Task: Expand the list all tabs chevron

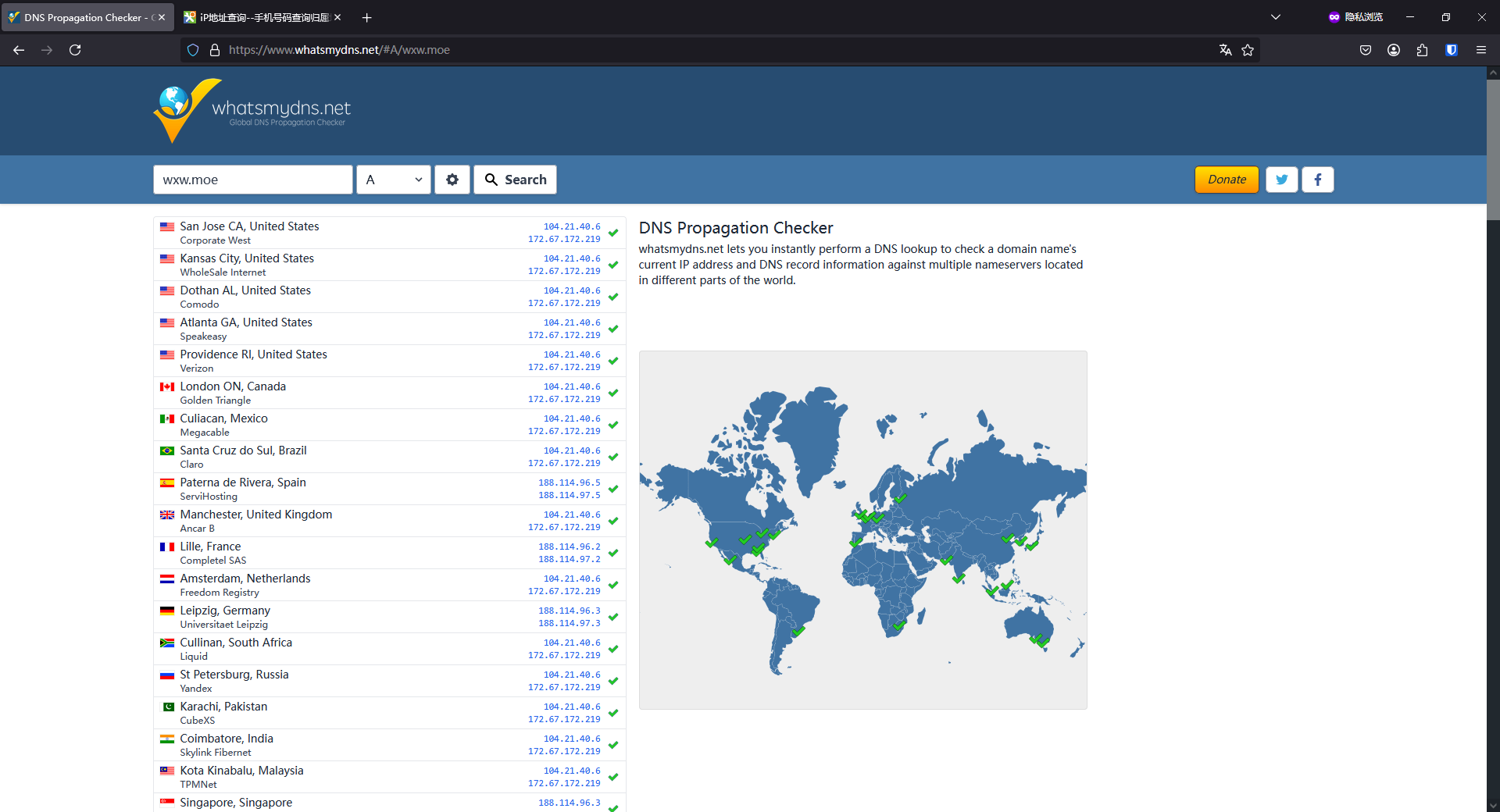Action: point(1276,17)
